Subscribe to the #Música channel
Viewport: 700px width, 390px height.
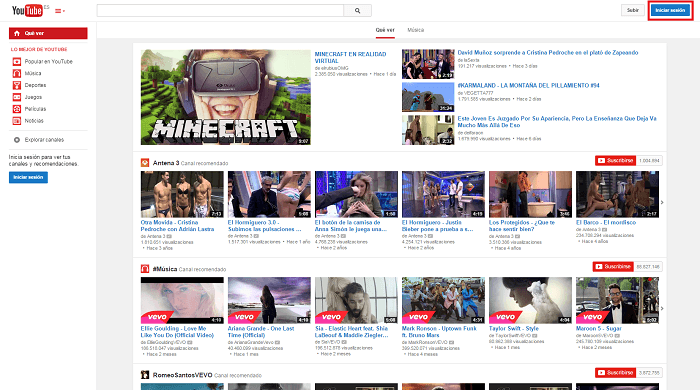(x=613, y=266)
